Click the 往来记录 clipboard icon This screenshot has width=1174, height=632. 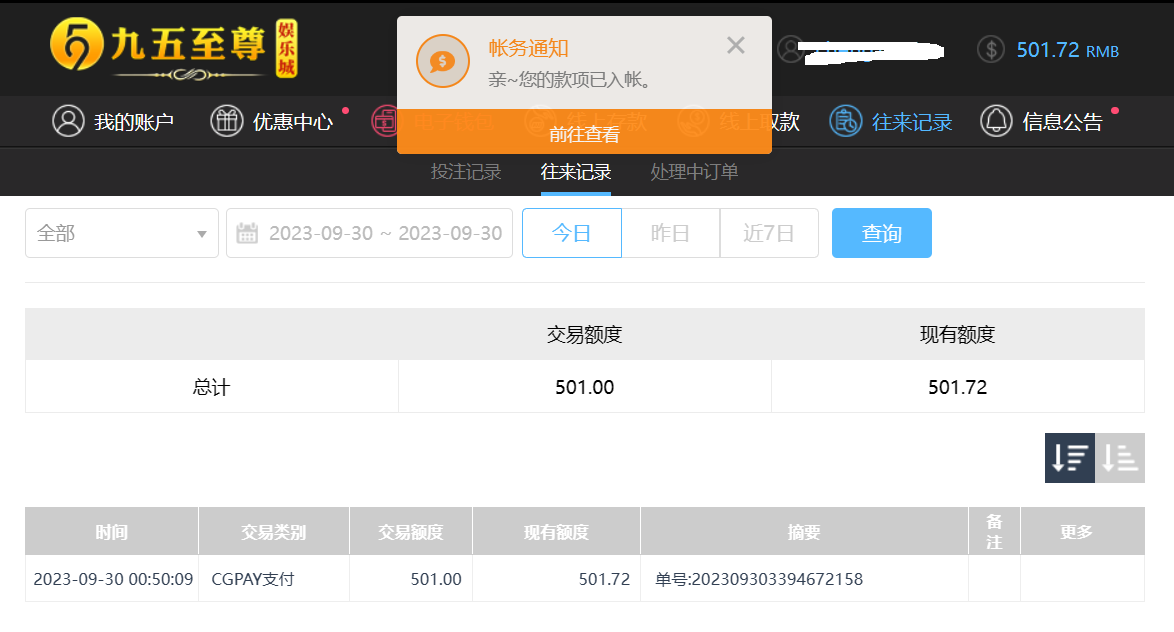[x=846, y=121]
